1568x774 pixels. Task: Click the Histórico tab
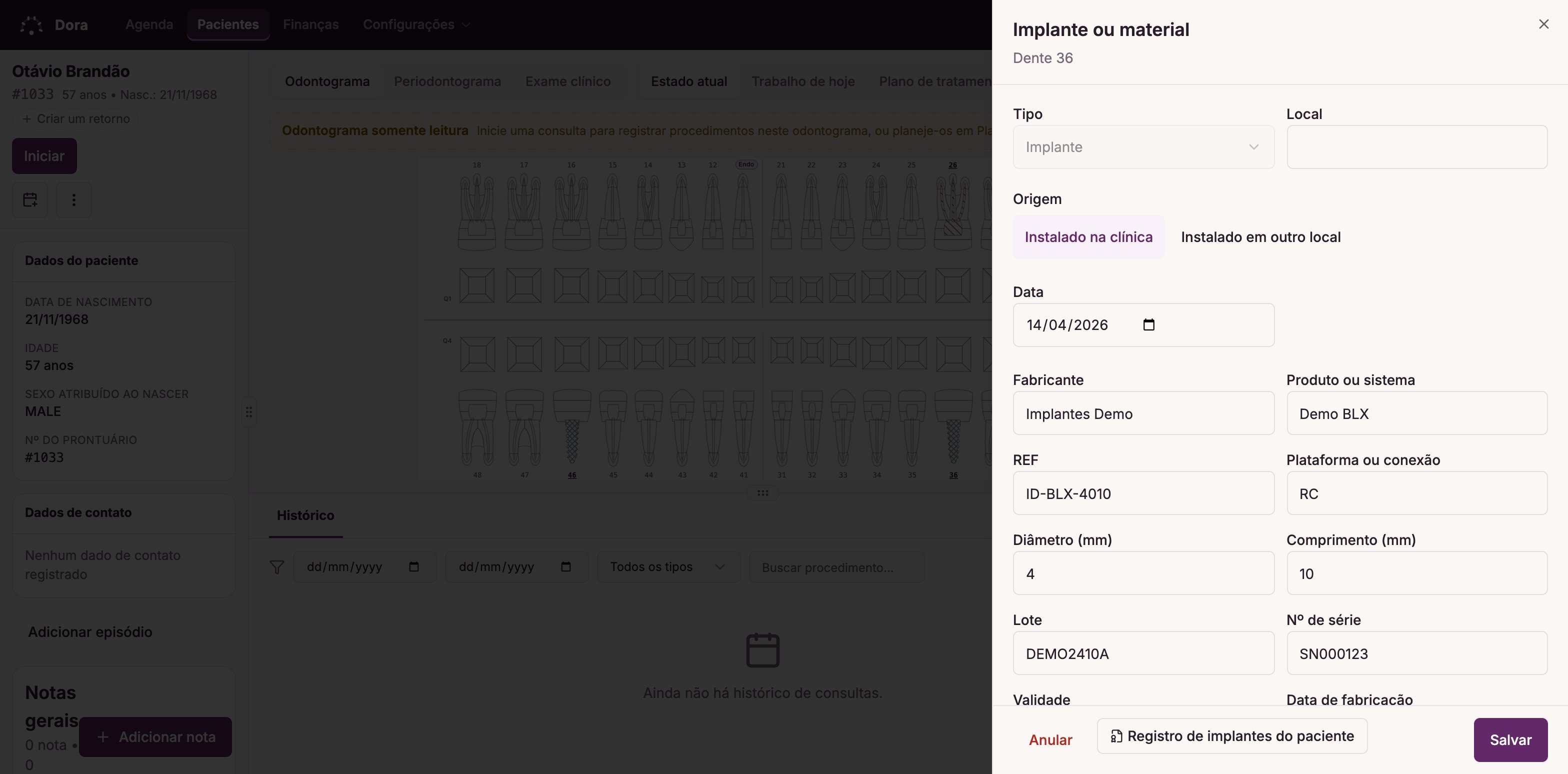[305, 515]
